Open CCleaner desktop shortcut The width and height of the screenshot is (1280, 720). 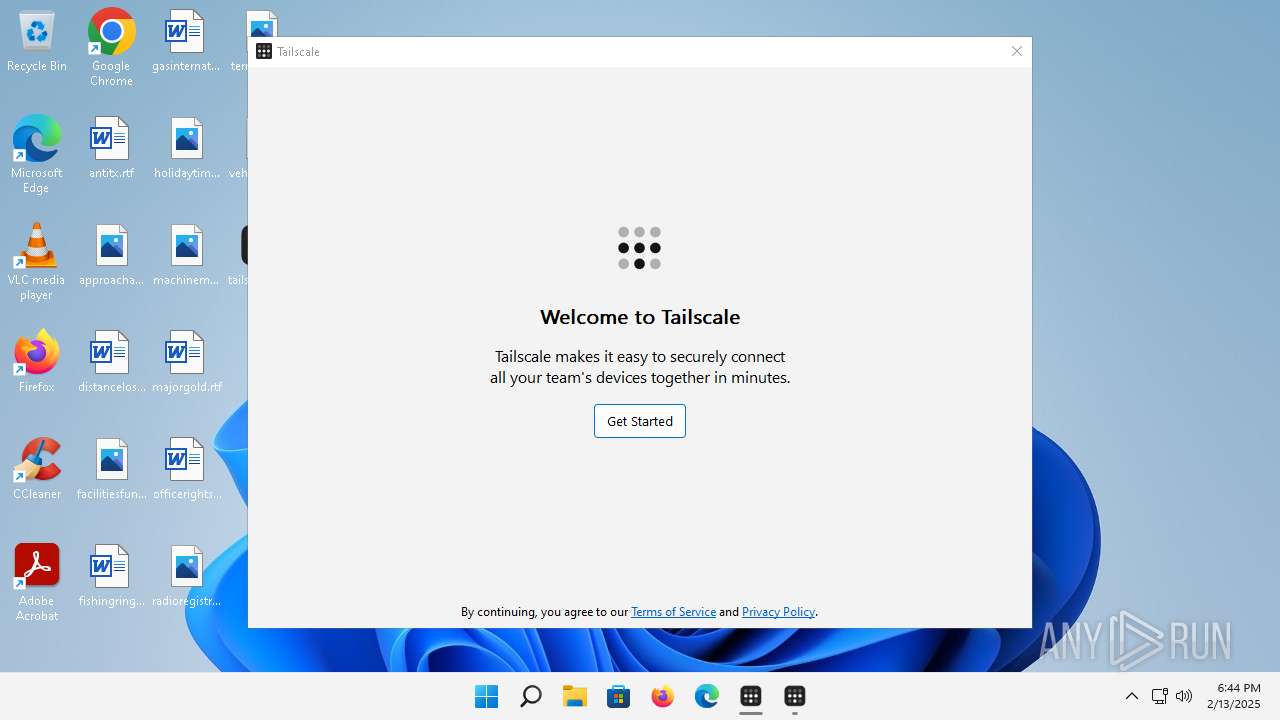(x=37, y=468)
